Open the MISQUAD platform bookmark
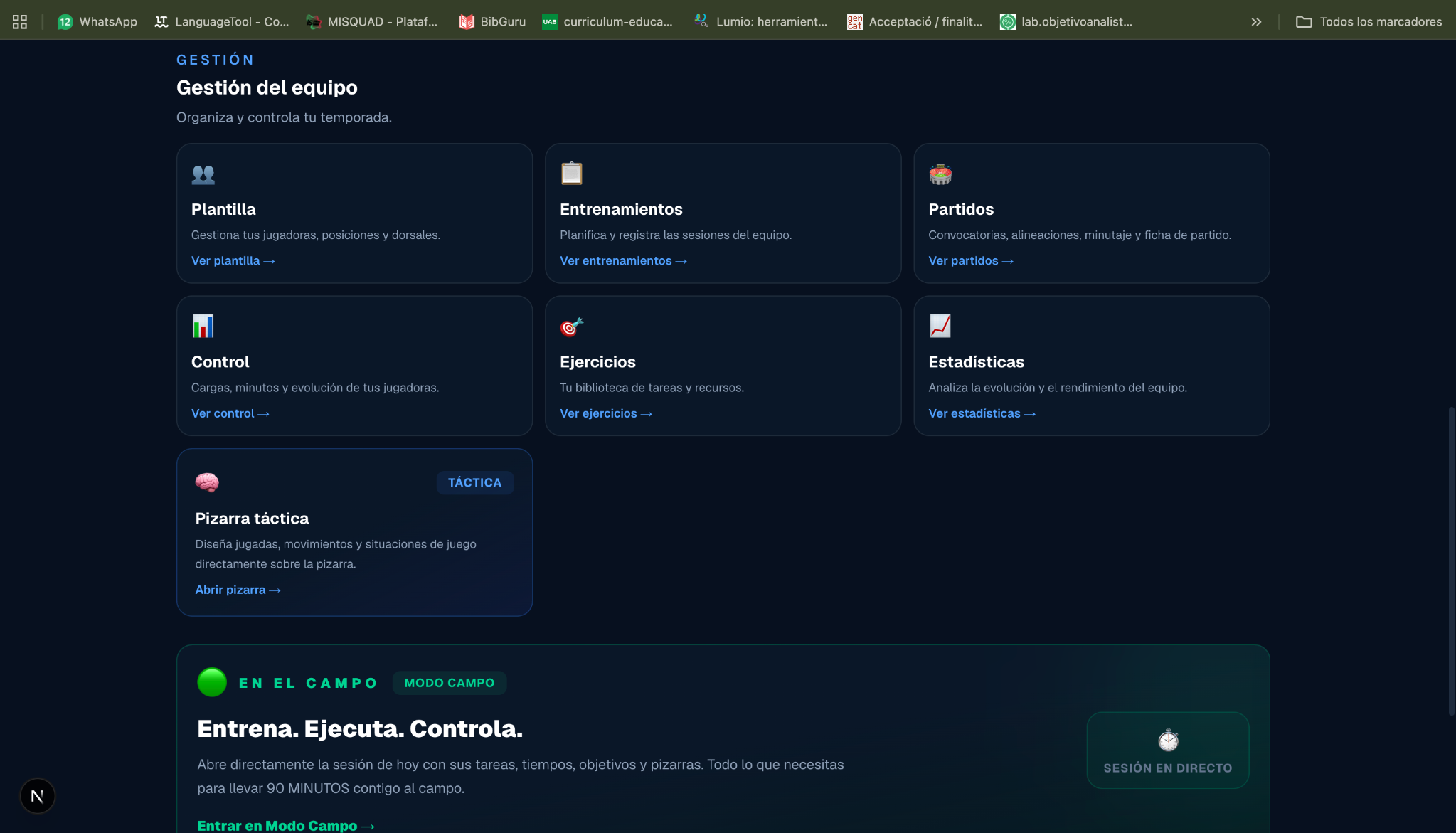The image size is (1456, 833). coord(372,21)
